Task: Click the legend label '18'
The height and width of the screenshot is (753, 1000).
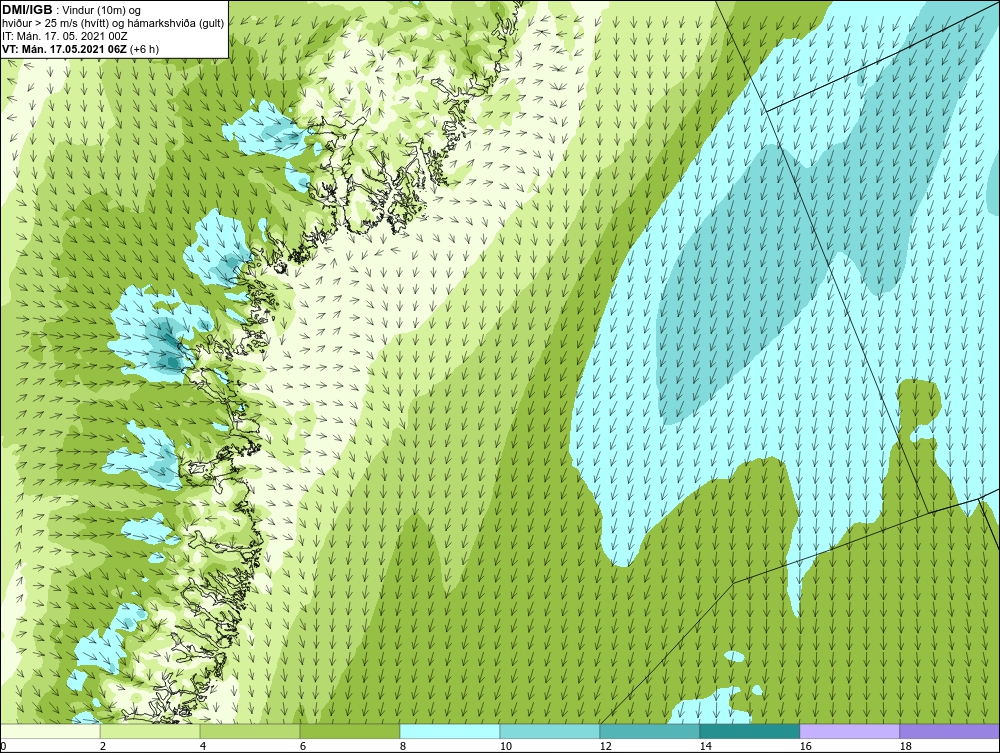Action: tap(905, 746)
